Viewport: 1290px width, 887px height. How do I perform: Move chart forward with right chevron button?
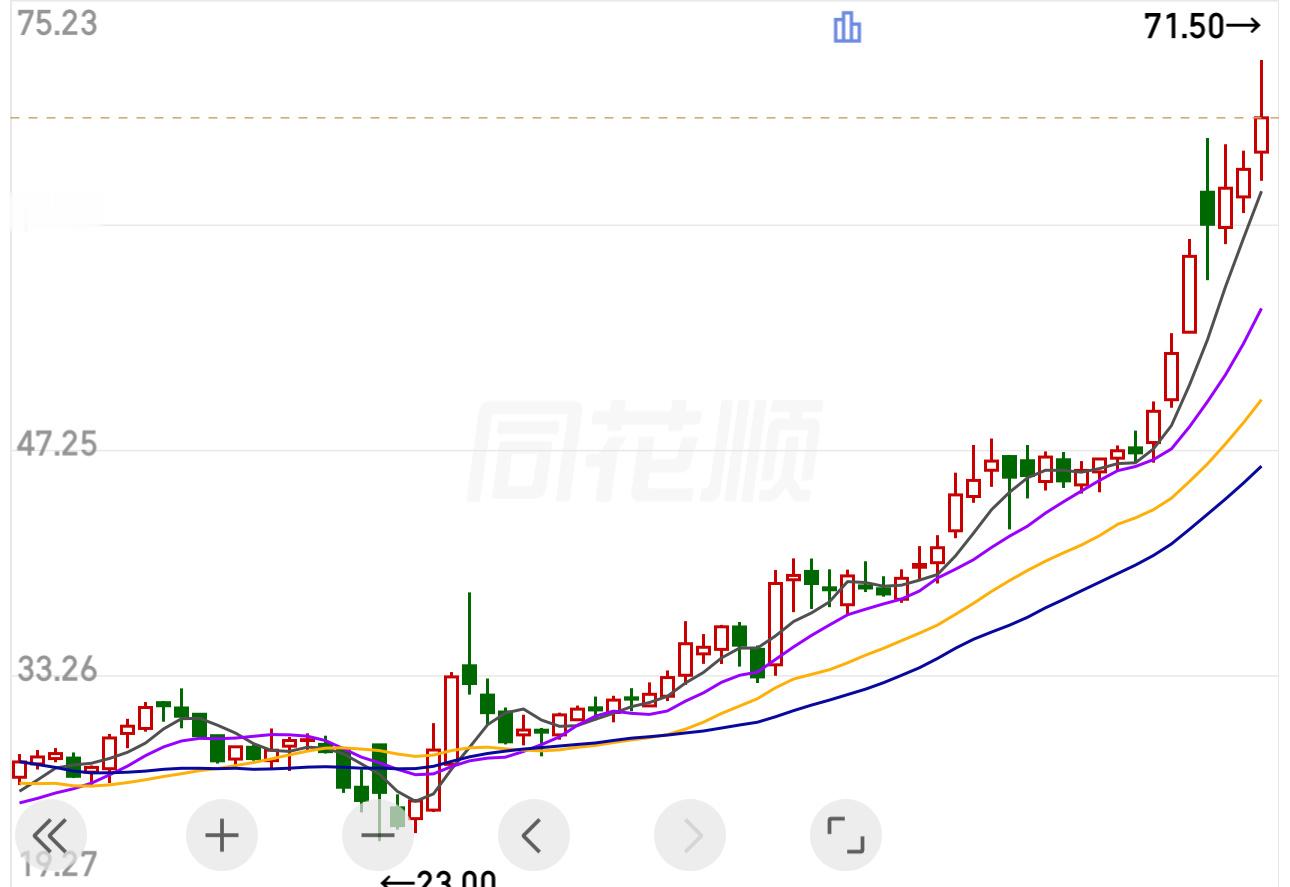[690, 834]
